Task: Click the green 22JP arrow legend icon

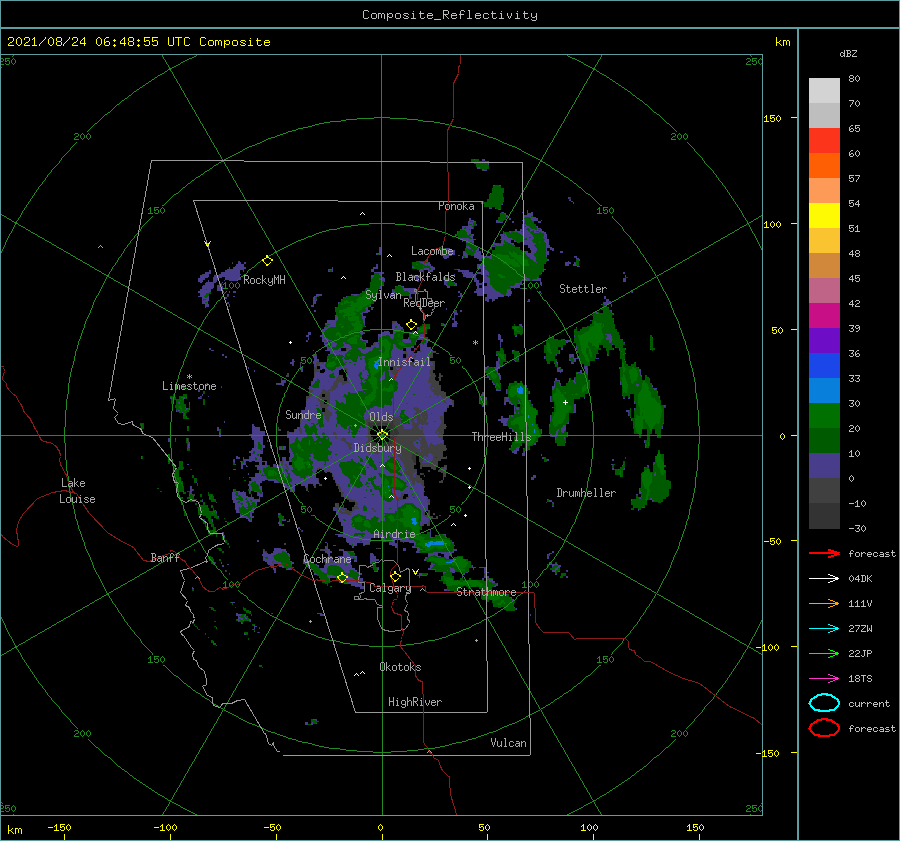Action: coord(824,653)
